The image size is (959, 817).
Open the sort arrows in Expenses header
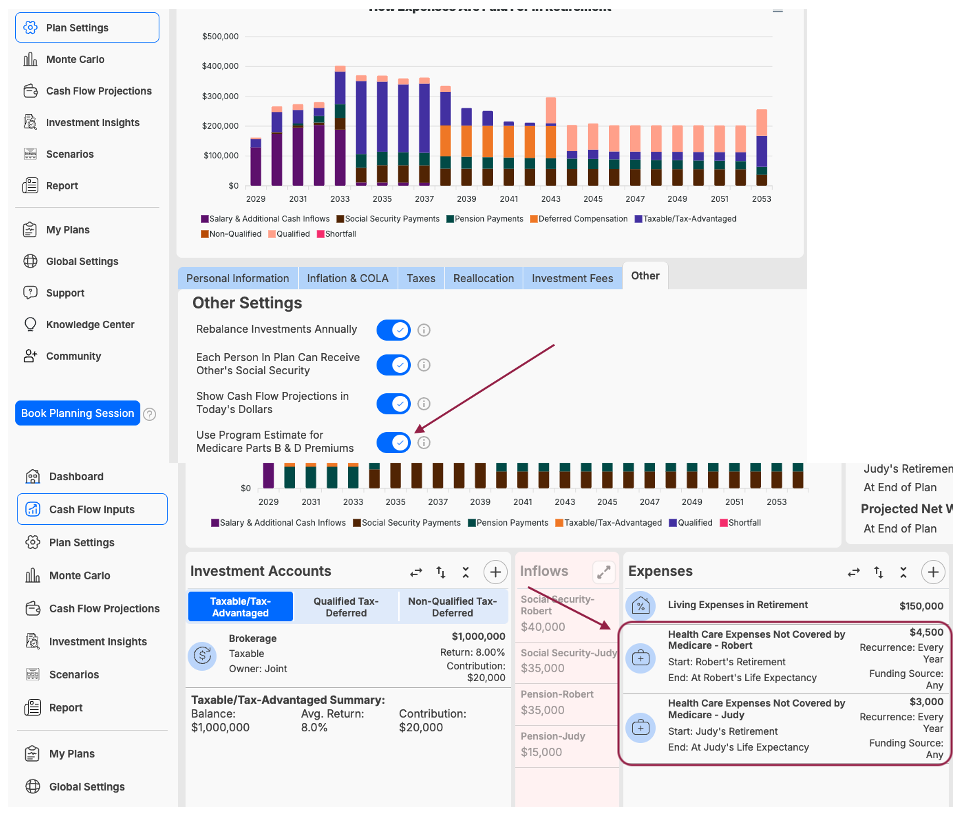click(878, 572)
